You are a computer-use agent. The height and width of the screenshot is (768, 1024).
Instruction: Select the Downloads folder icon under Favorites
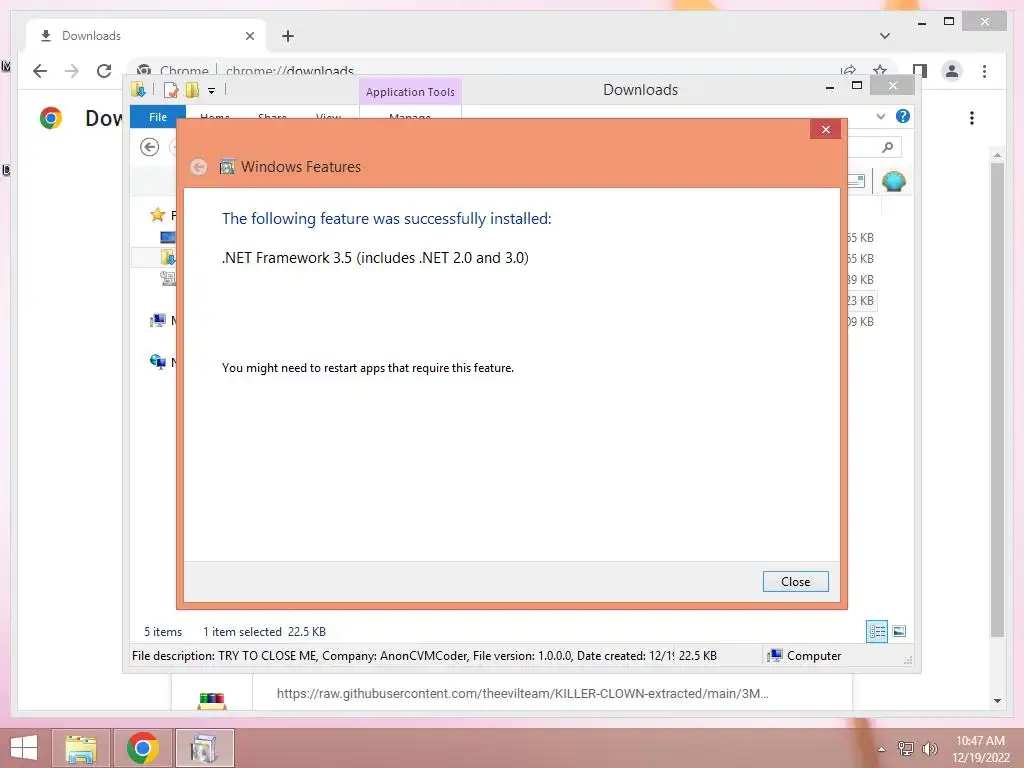(168, 257)
